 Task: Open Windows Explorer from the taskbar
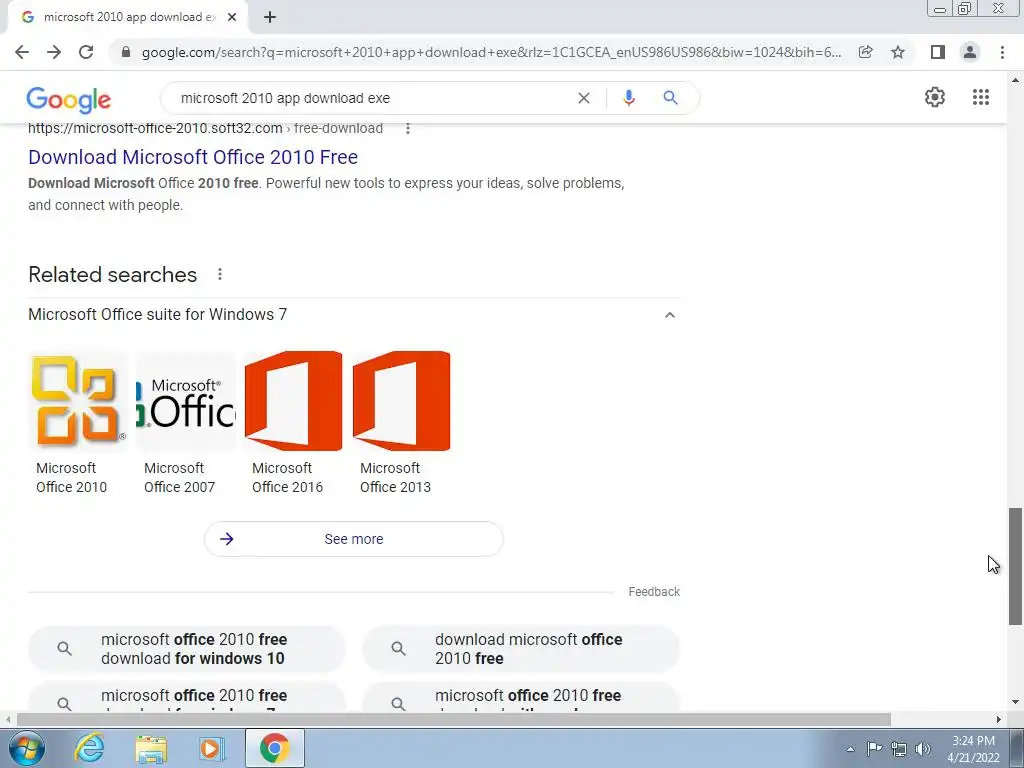(x=151, y=748)
